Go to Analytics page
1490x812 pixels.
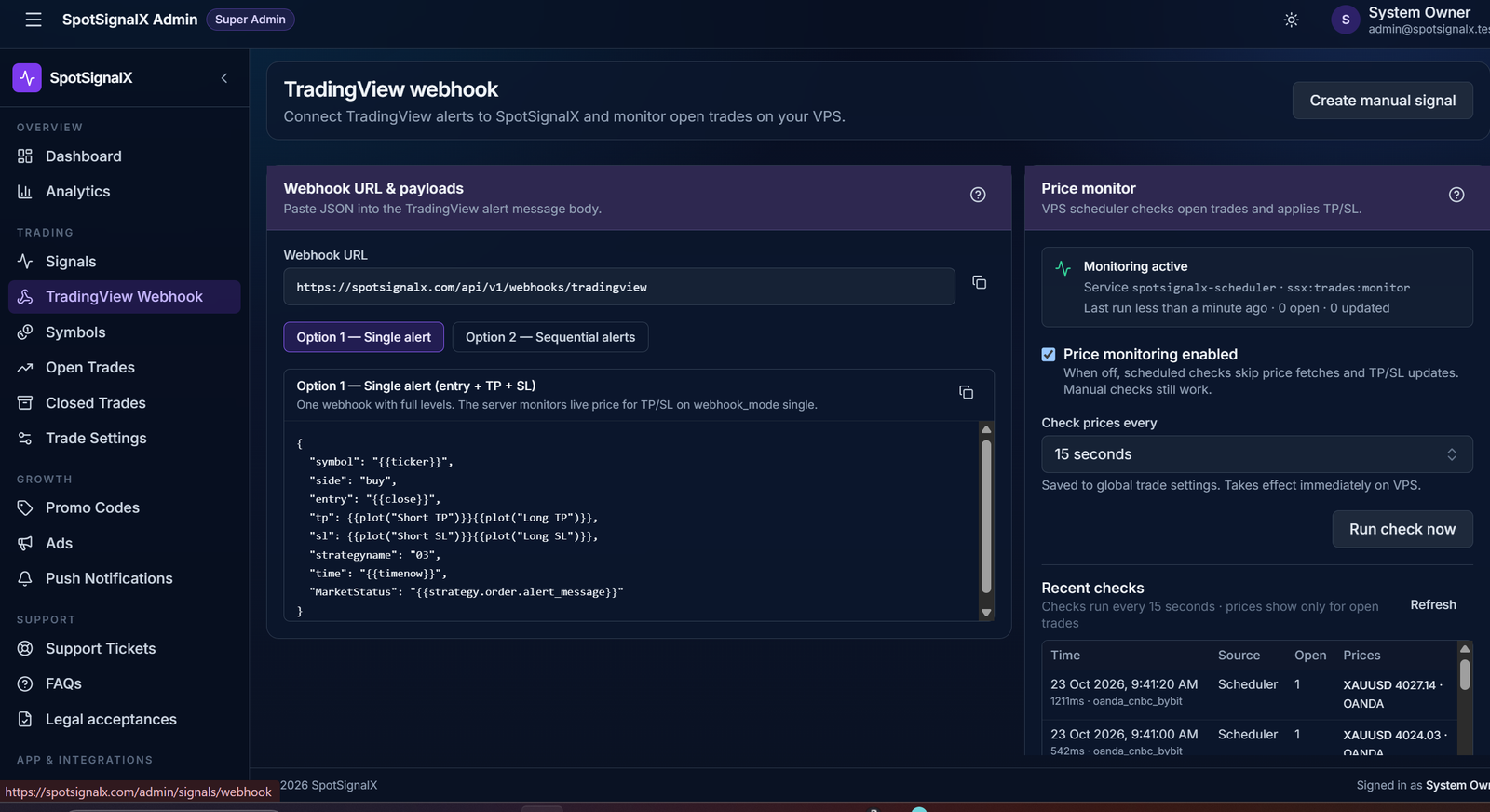[78, 191]
